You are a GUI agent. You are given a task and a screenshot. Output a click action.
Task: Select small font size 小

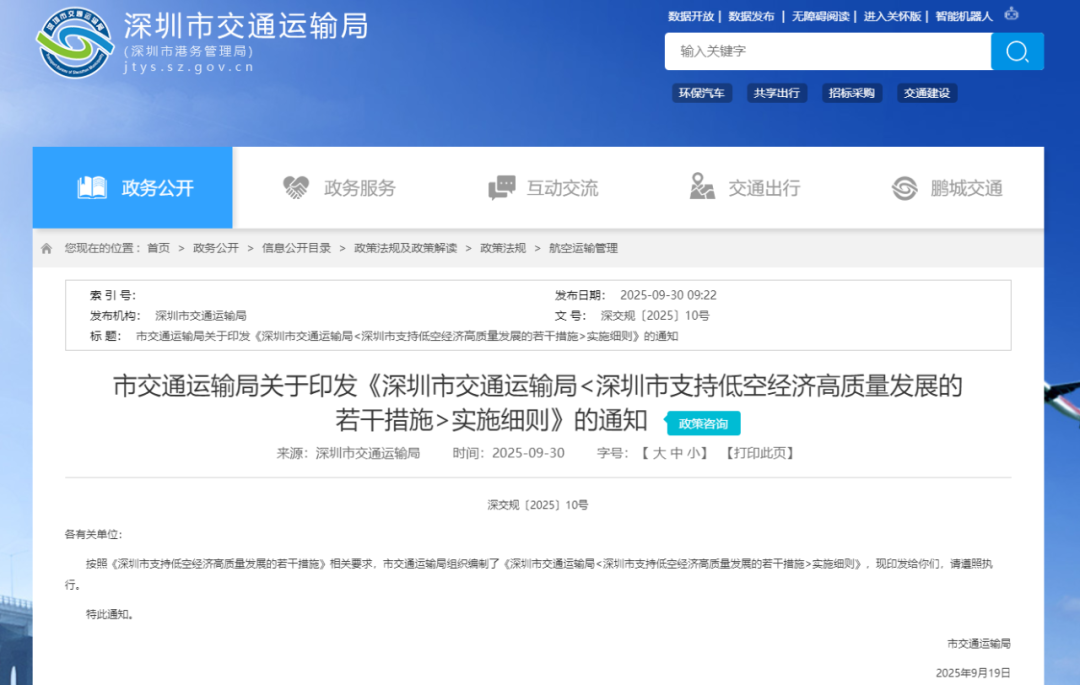point(692,453)
